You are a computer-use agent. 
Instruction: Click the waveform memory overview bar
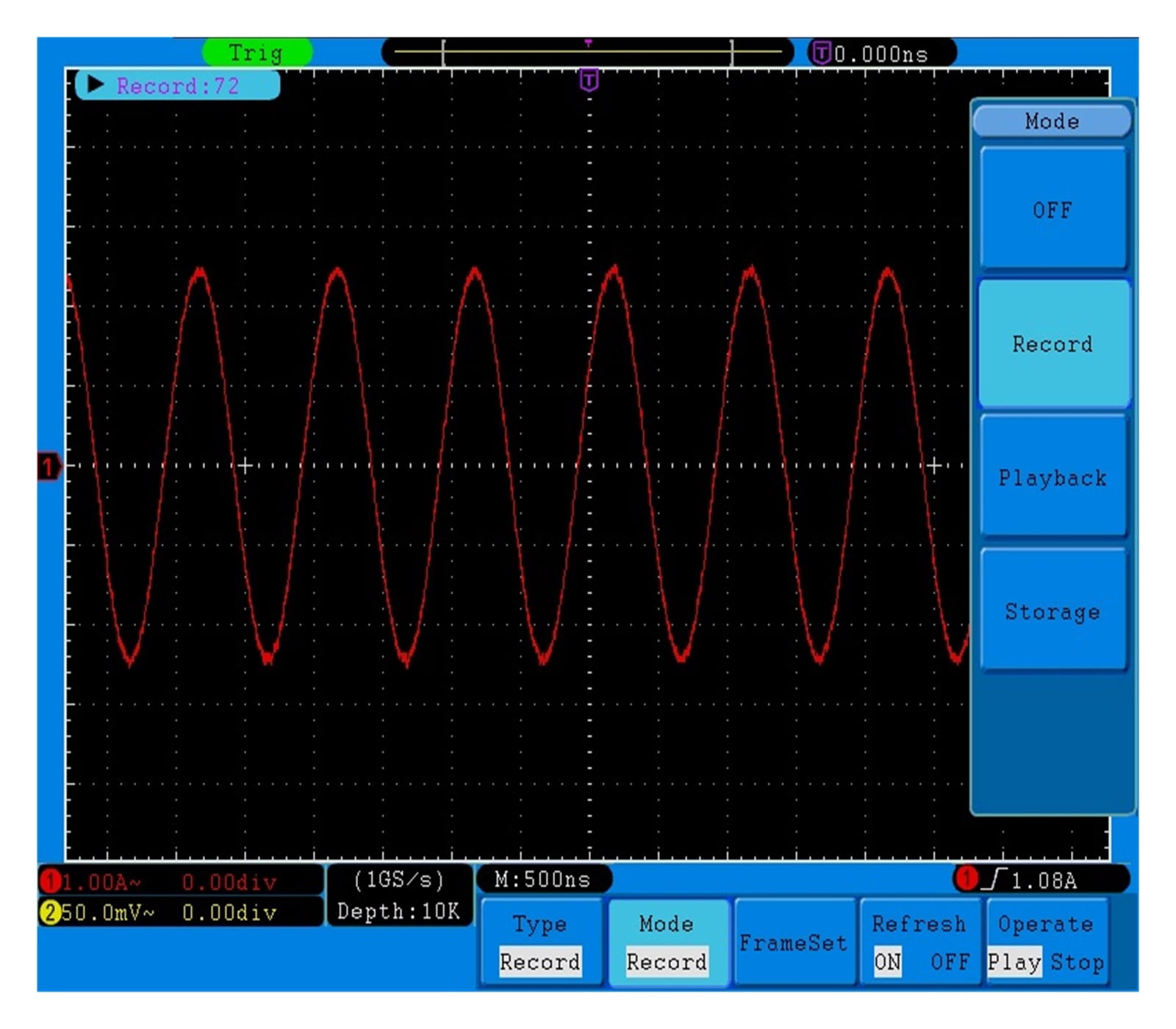coord(588,53)
